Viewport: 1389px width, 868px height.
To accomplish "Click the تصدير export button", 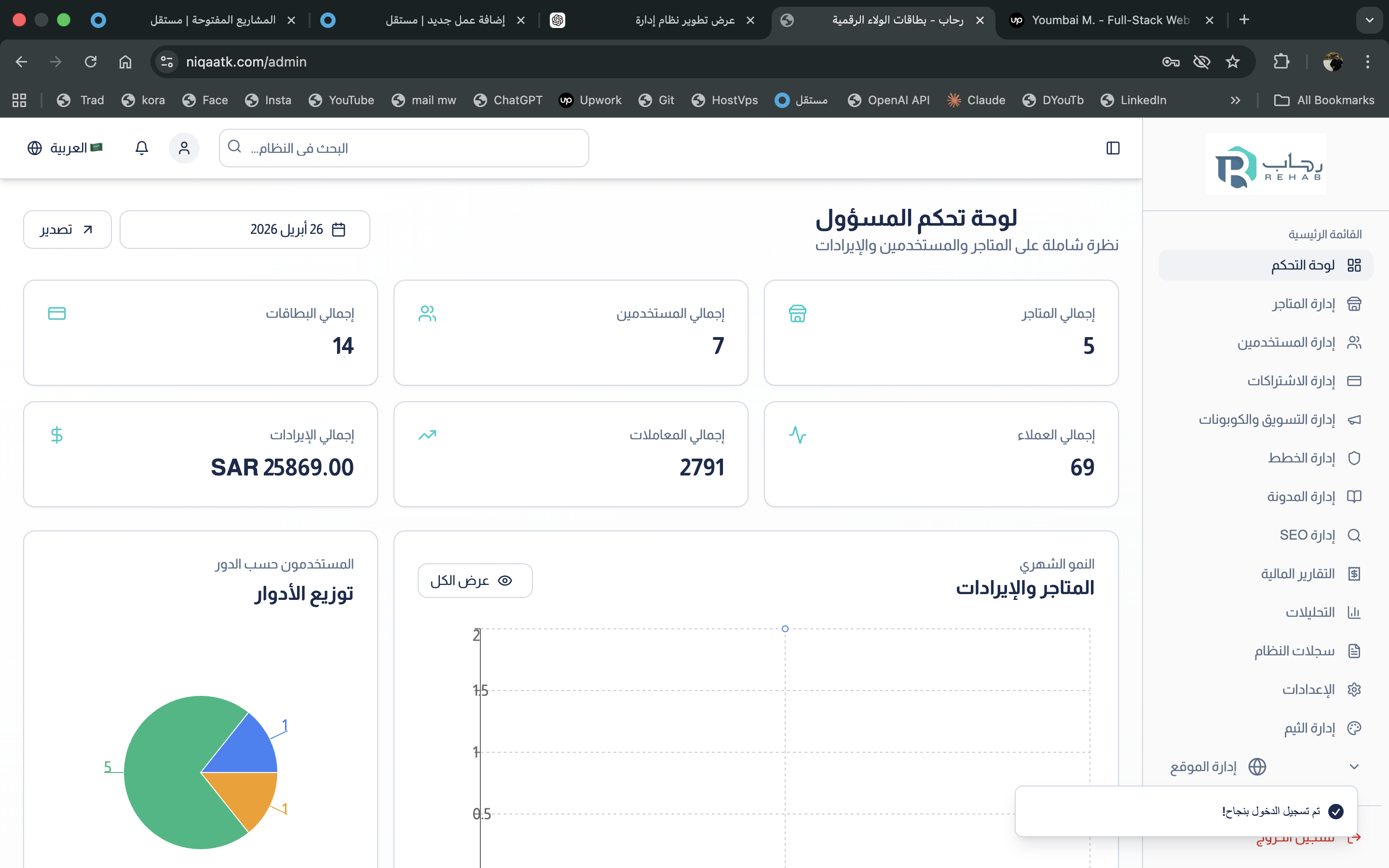I will pyautogui.click(x=67, y=230).
